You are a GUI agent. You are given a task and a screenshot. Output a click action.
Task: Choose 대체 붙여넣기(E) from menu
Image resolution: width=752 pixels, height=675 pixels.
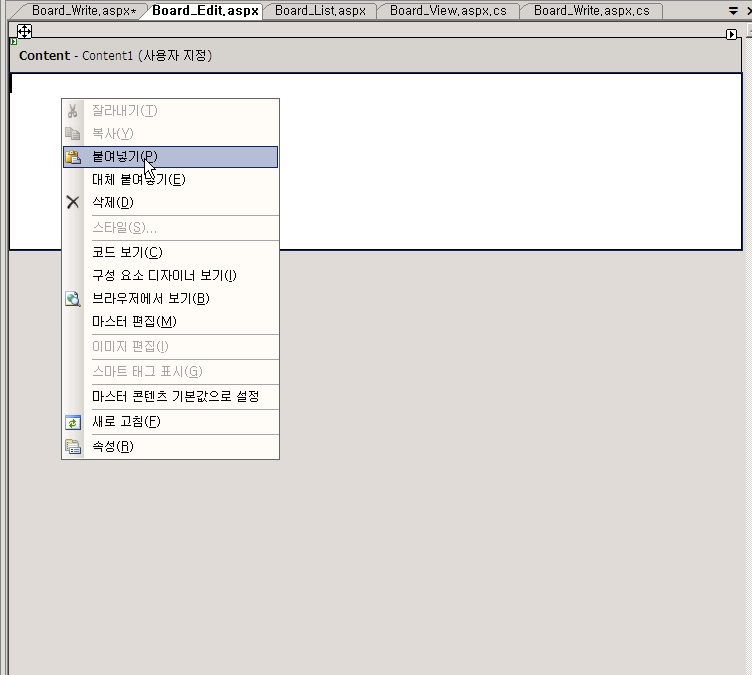170,179
